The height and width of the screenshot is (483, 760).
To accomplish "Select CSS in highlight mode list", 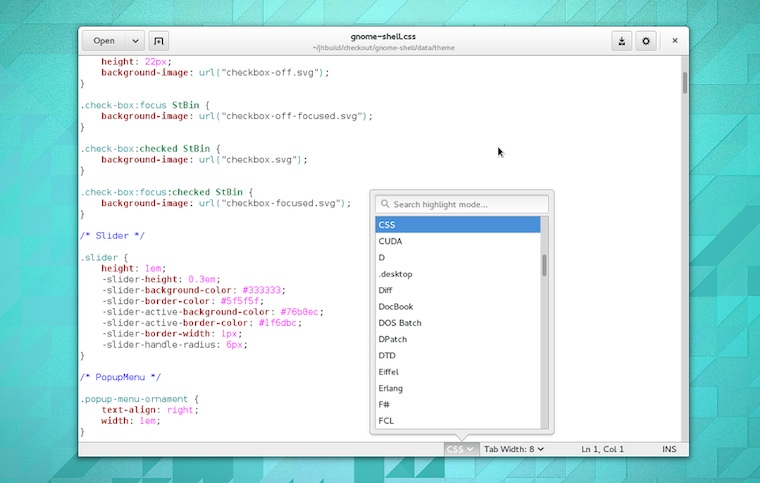I will coord(458,225).
